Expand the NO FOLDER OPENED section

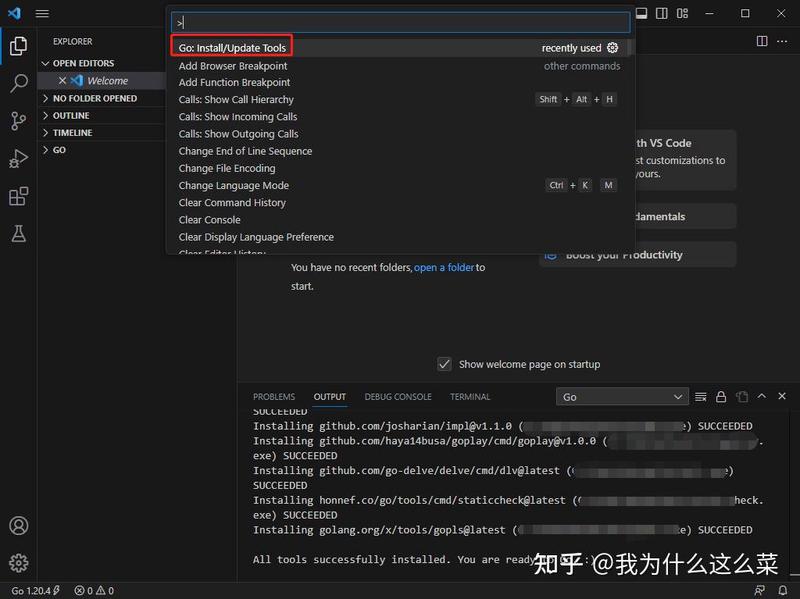(102, 98)
